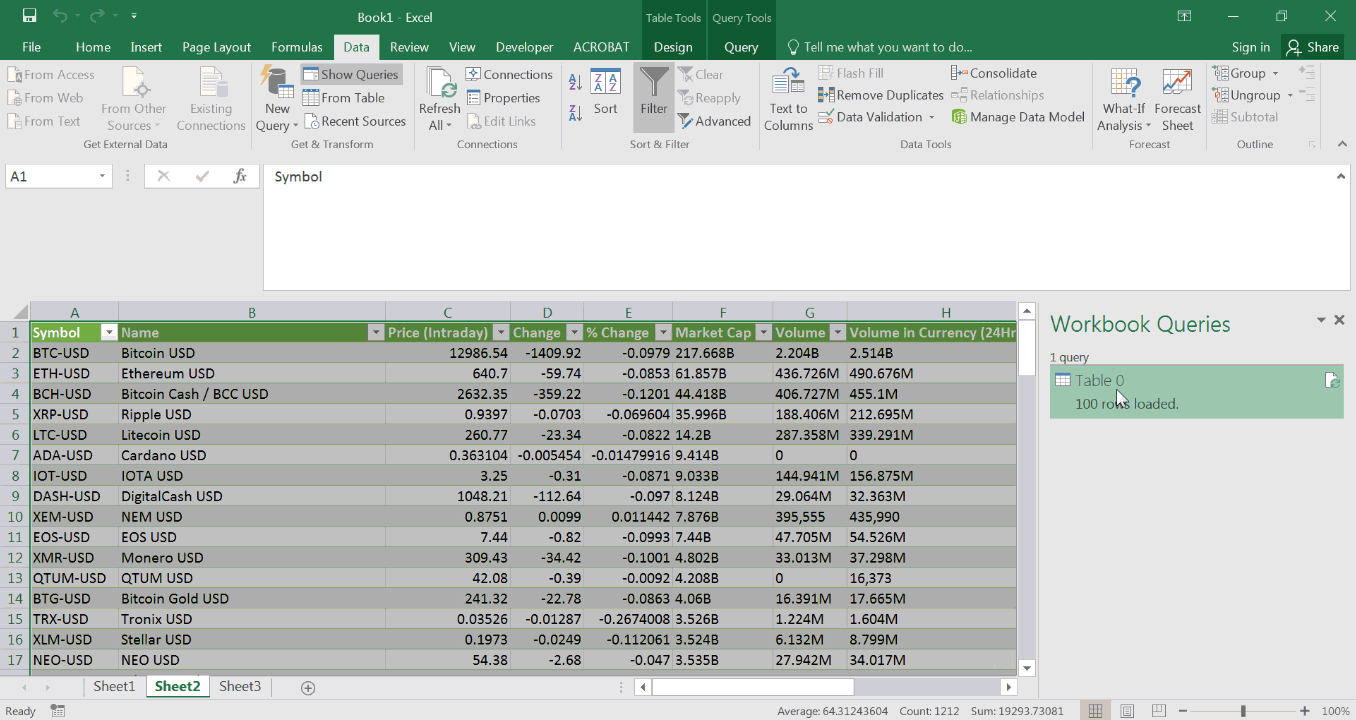Image resolution: width=1356 pixels, height=720 pixels.
Task: Click Sort Z to A icon
Action: pyautogui.click(x=575, y=113)
